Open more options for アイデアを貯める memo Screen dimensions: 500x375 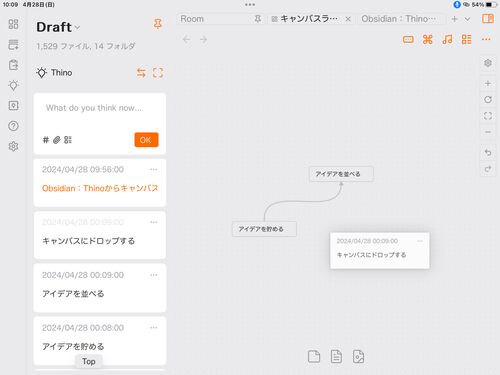153,328
